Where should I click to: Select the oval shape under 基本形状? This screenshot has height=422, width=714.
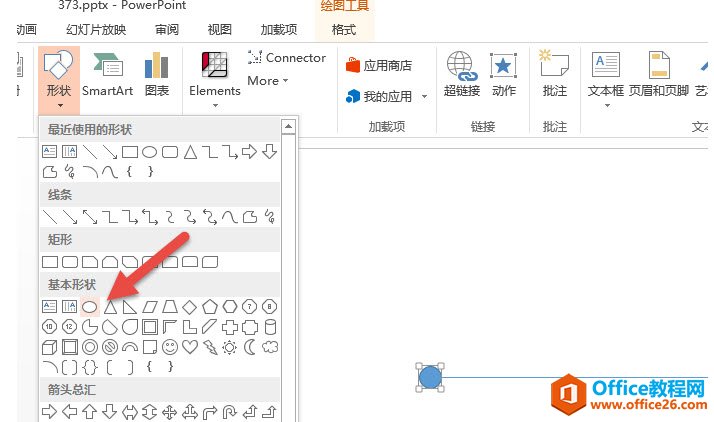[90, 306]
